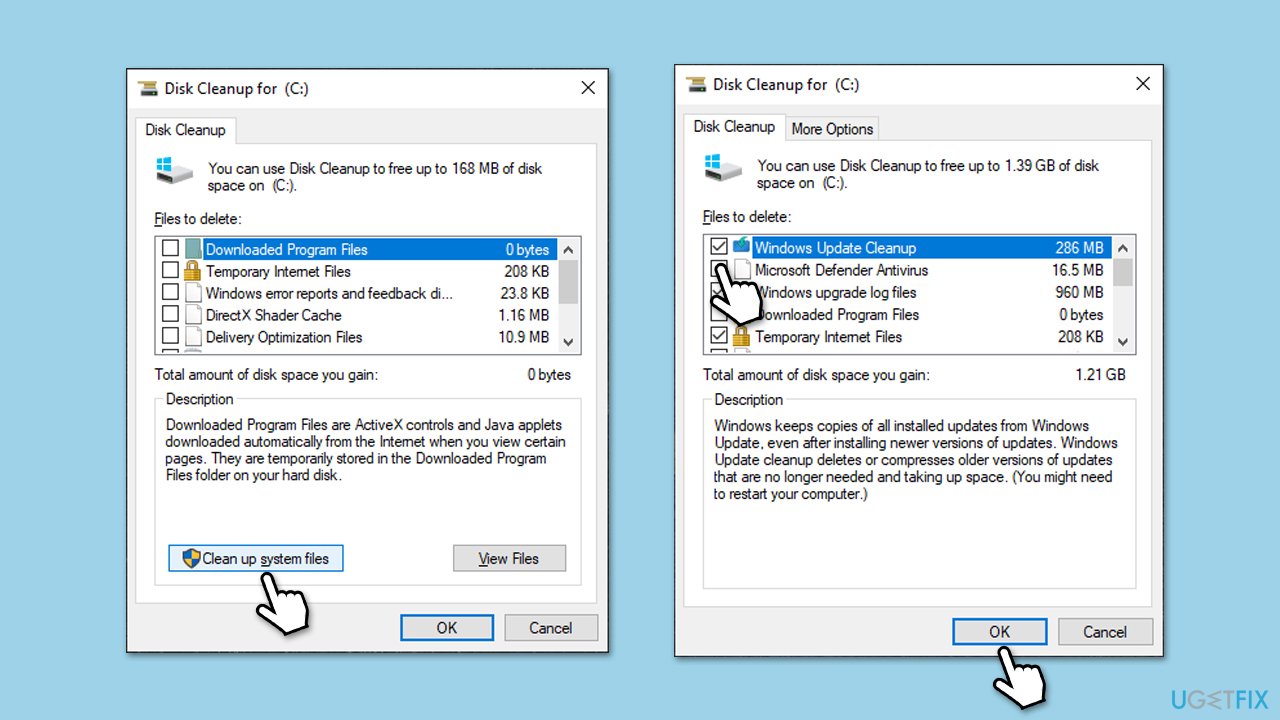Click shield icon on Clean up system files
The image size is (1280, 720).
pyautogui.click(x=191, y=558)
